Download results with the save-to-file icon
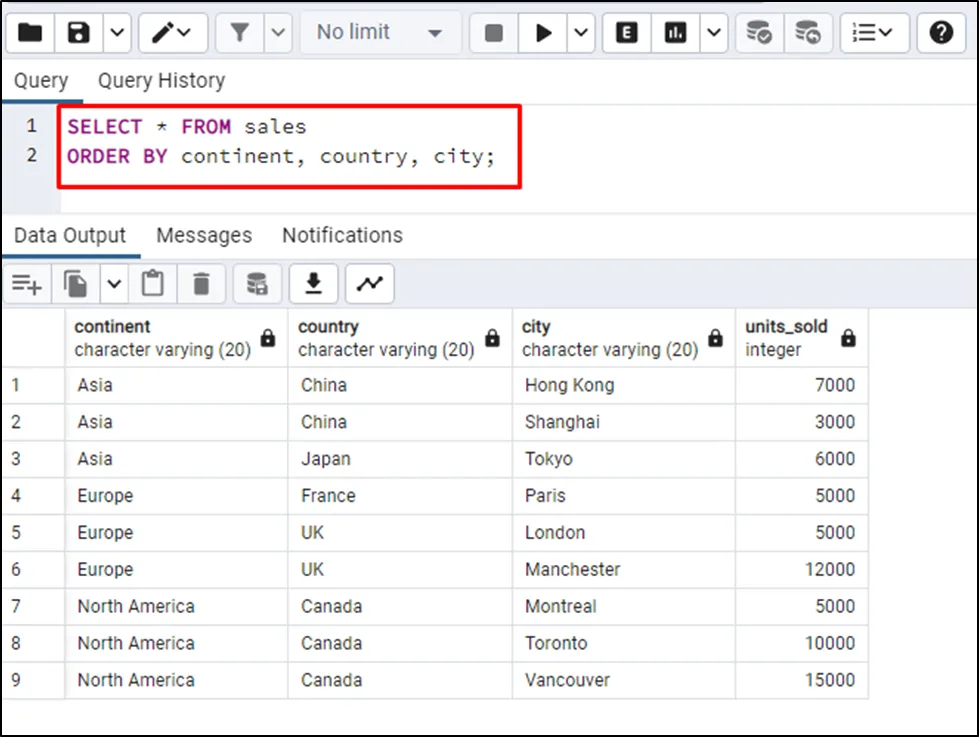This screenshot has width=979, height=737. click(314, 285)
